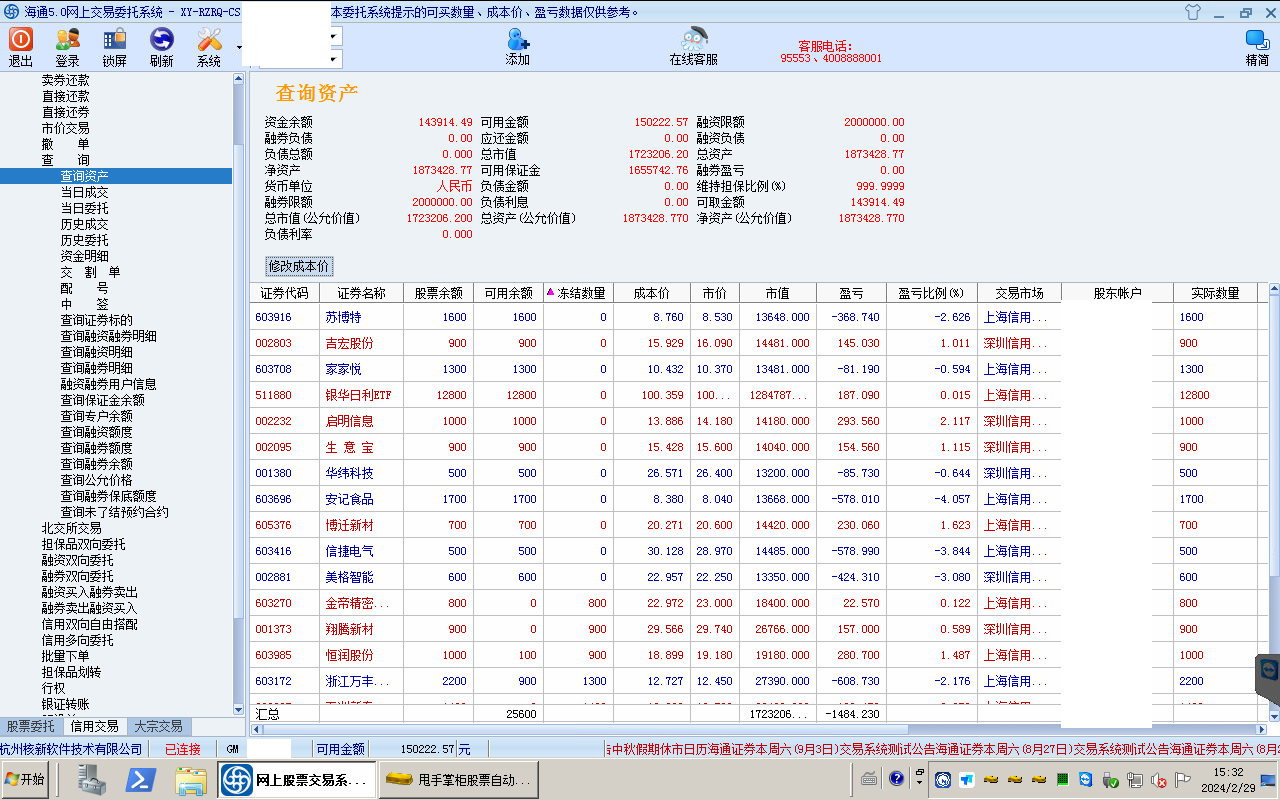Screen dimensions: 1280x800
Task: Expand the dropdown arrow next to 系统
Action: tap(239, 47)
